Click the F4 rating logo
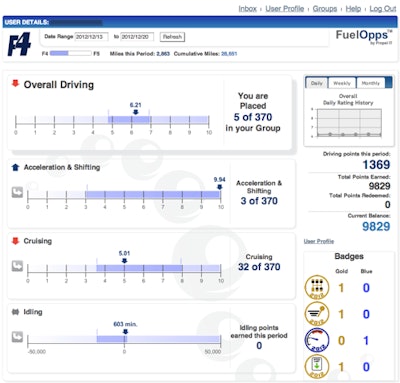The image size is (400, 383). coord(19,44)
